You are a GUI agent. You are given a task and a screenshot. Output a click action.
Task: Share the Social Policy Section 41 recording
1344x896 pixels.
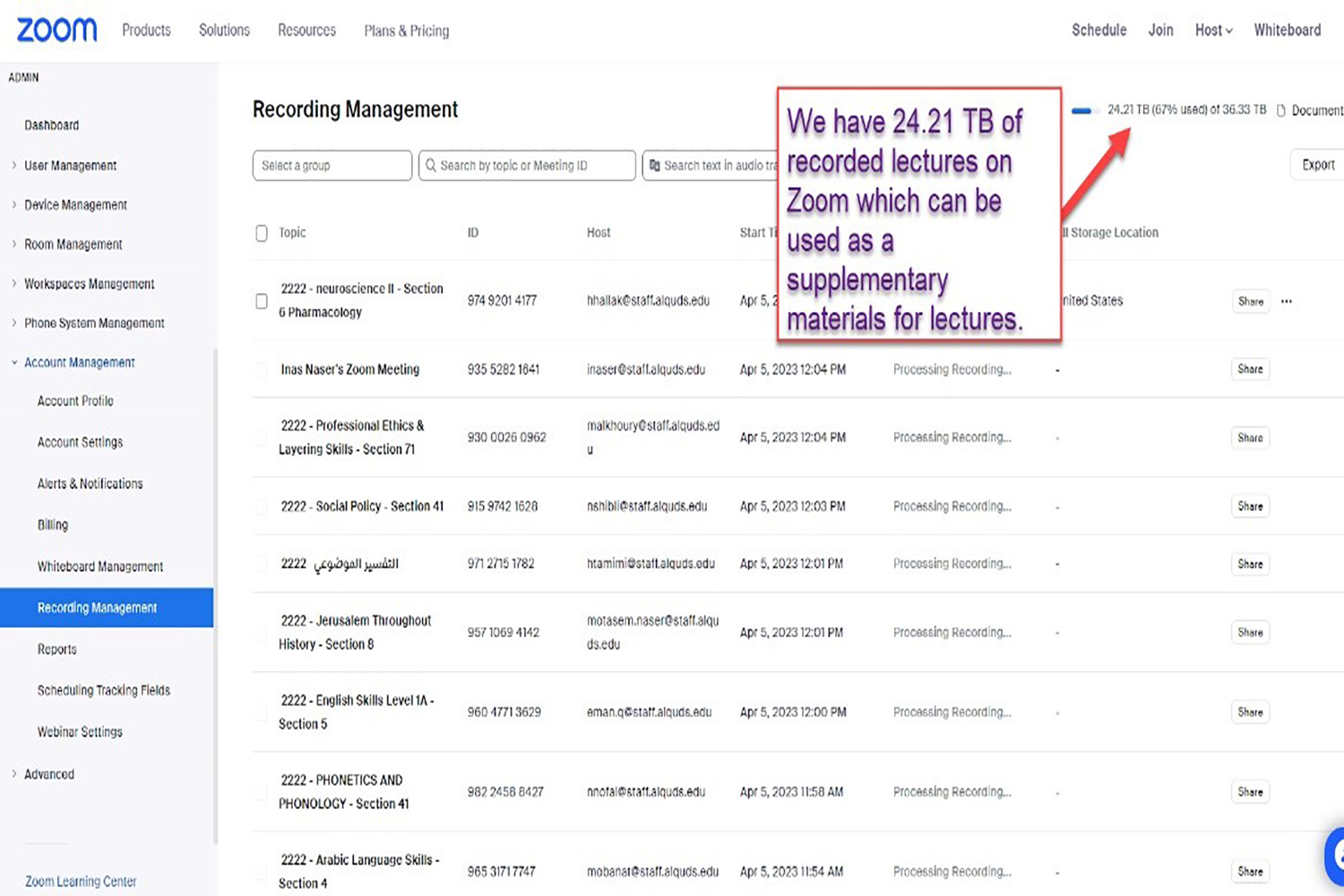point(1250,506)
